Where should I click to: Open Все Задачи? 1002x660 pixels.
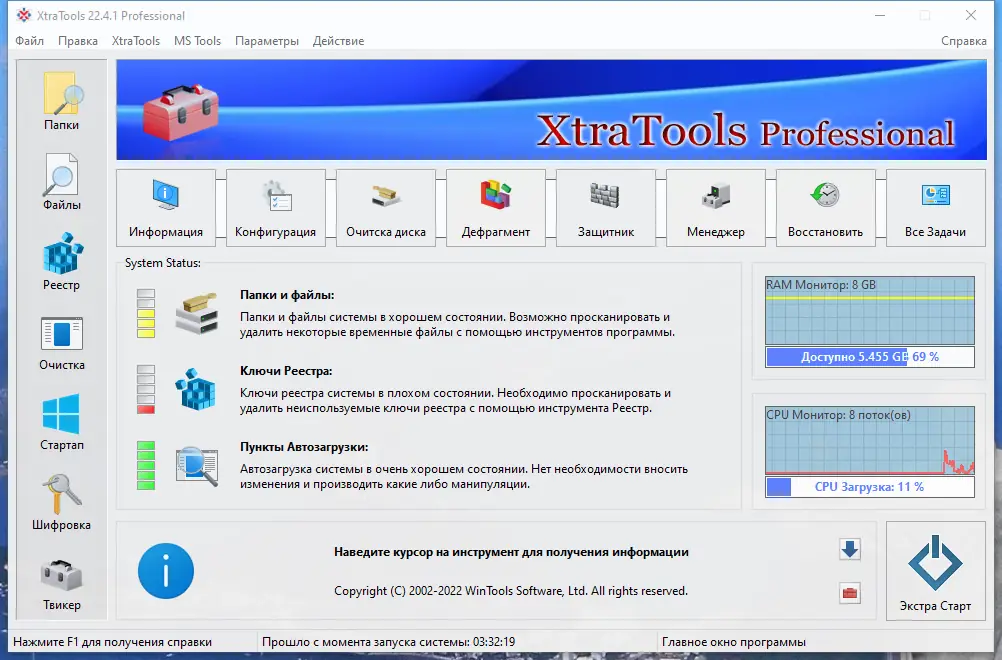pyautogui.click(x=934, y=207)
